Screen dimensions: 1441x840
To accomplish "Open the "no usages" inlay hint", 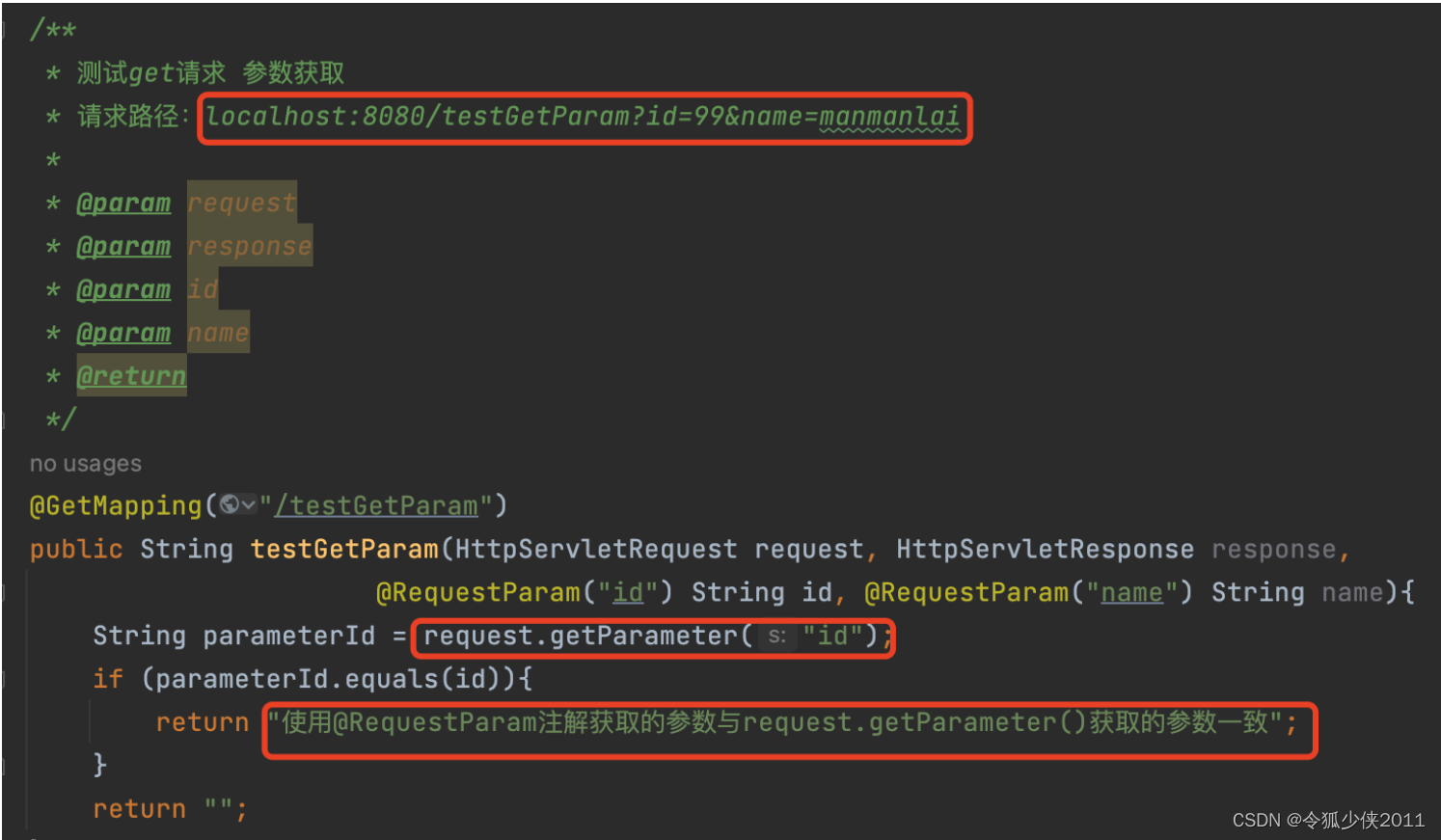I will coord(86,464).
